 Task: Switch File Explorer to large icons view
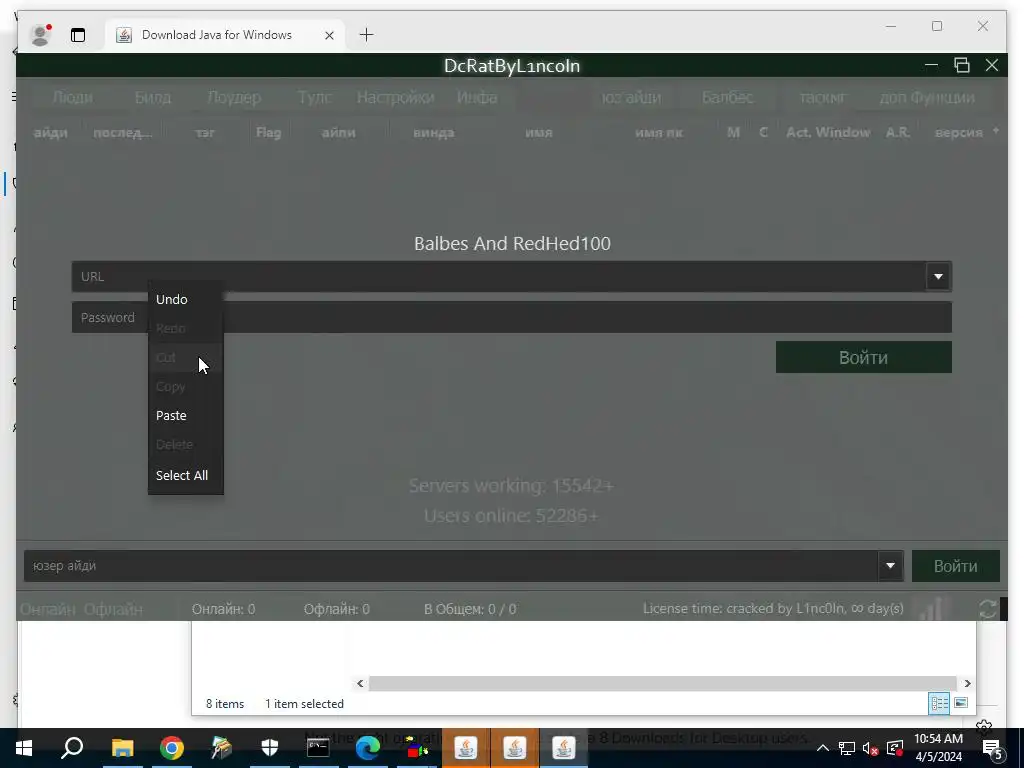coord(961,703)
